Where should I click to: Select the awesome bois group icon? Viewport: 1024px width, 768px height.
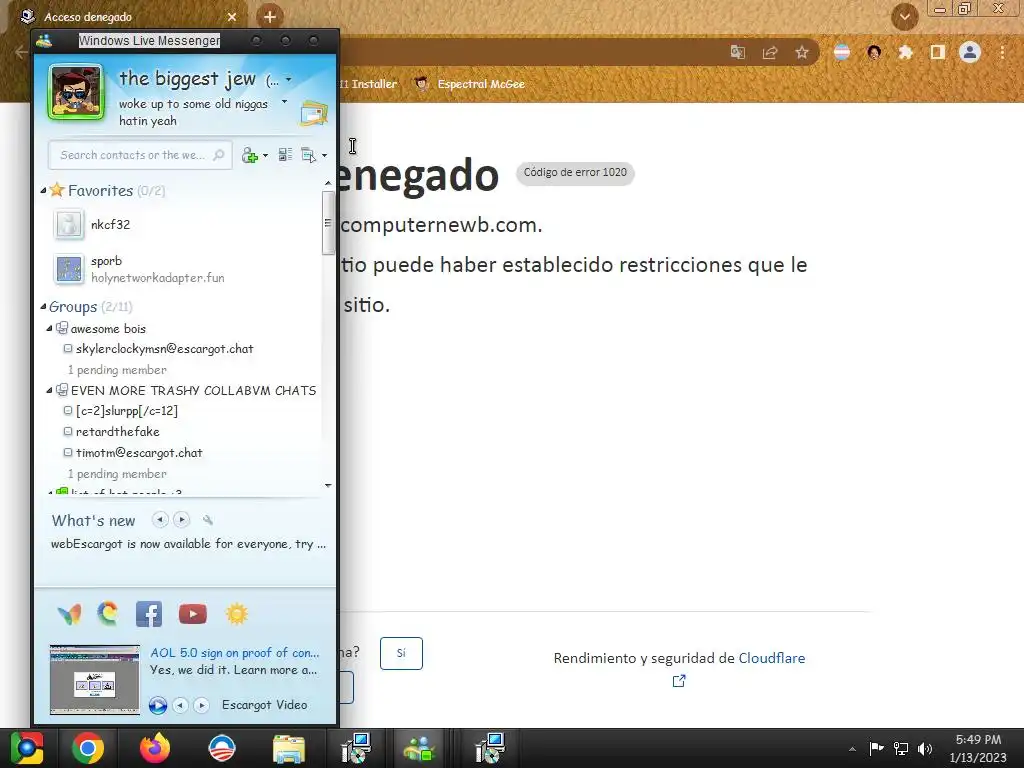point(62,328)
